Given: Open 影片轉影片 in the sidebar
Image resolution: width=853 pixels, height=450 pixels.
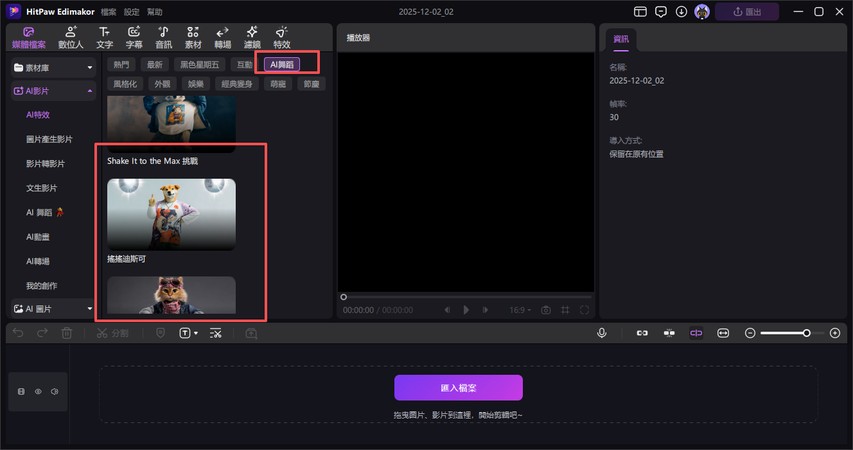Looking at the screenshot, I should click(45, 164).
